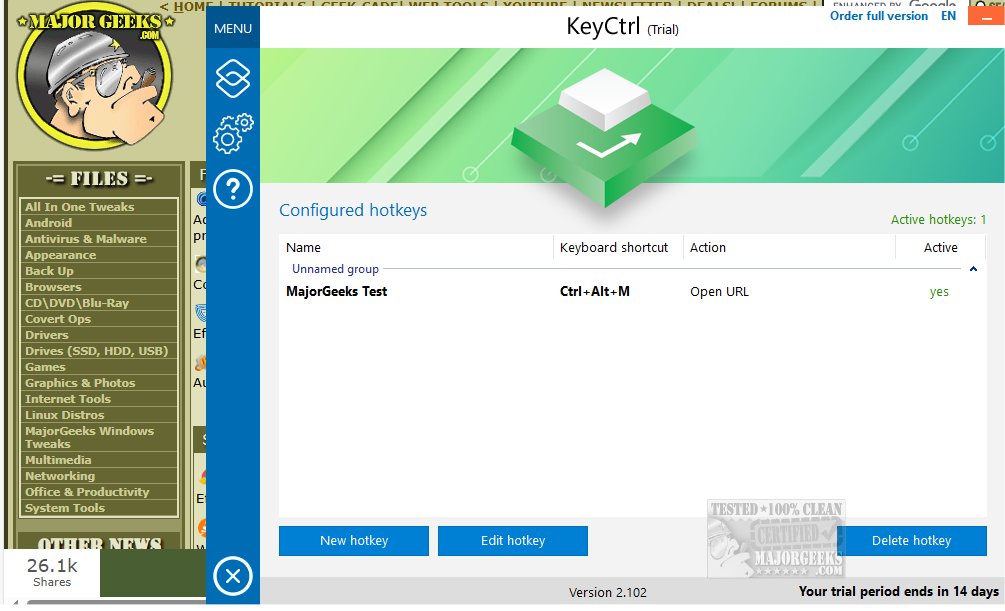Click the orange minimize button of KeyCtrl

point(986,15)
